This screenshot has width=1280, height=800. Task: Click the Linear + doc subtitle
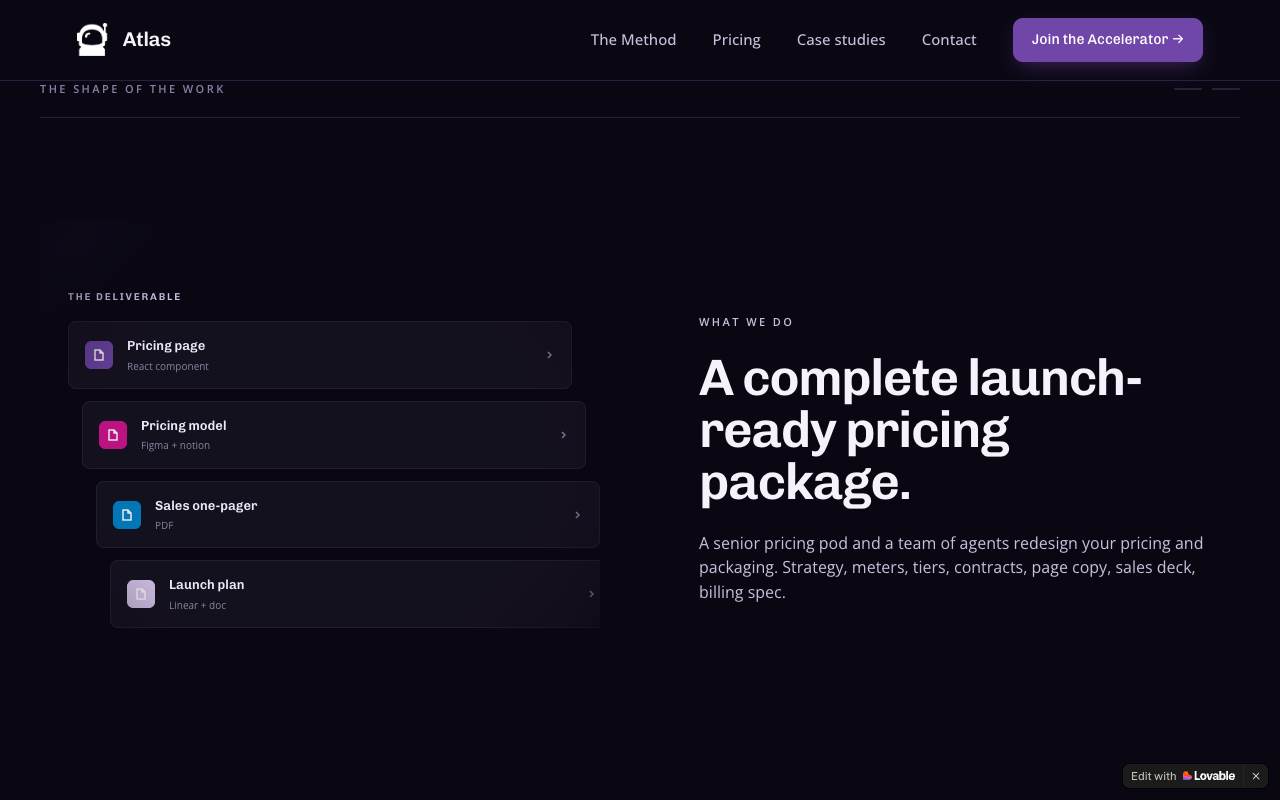[x=197, y=605]
